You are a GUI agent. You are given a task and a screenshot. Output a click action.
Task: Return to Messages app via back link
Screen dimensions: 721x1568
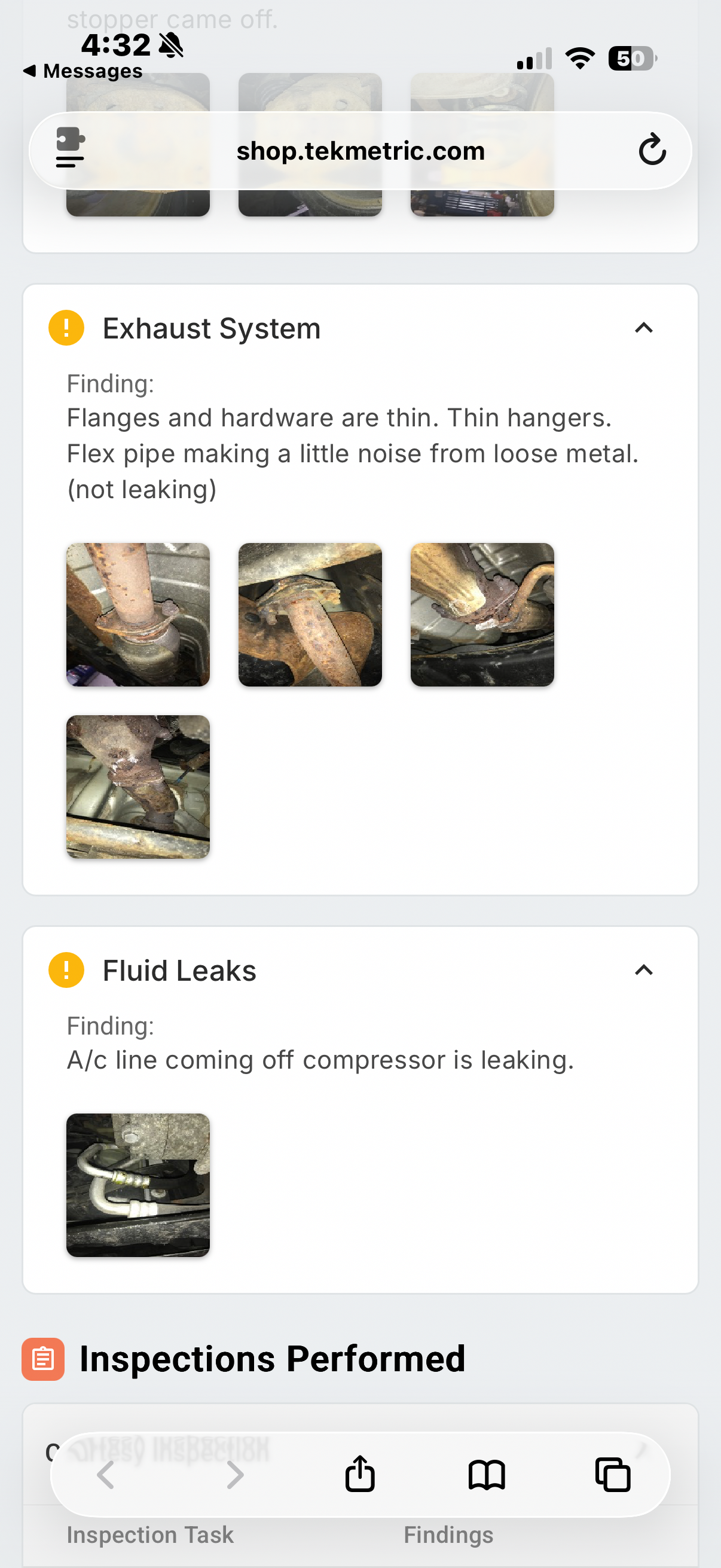click(83, 71)
